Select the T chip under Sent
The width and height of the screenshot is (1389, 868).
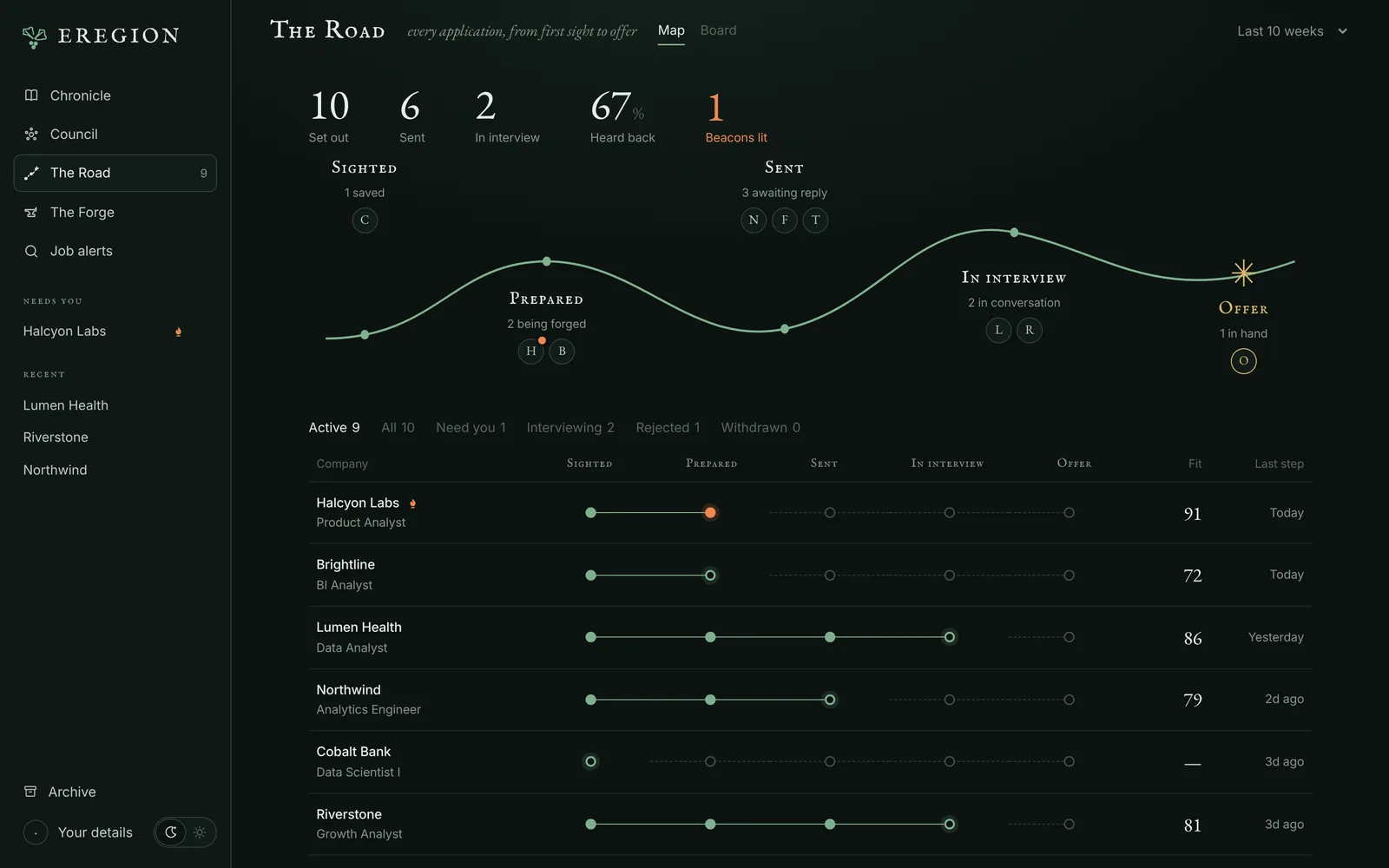[x=815, y=220]
